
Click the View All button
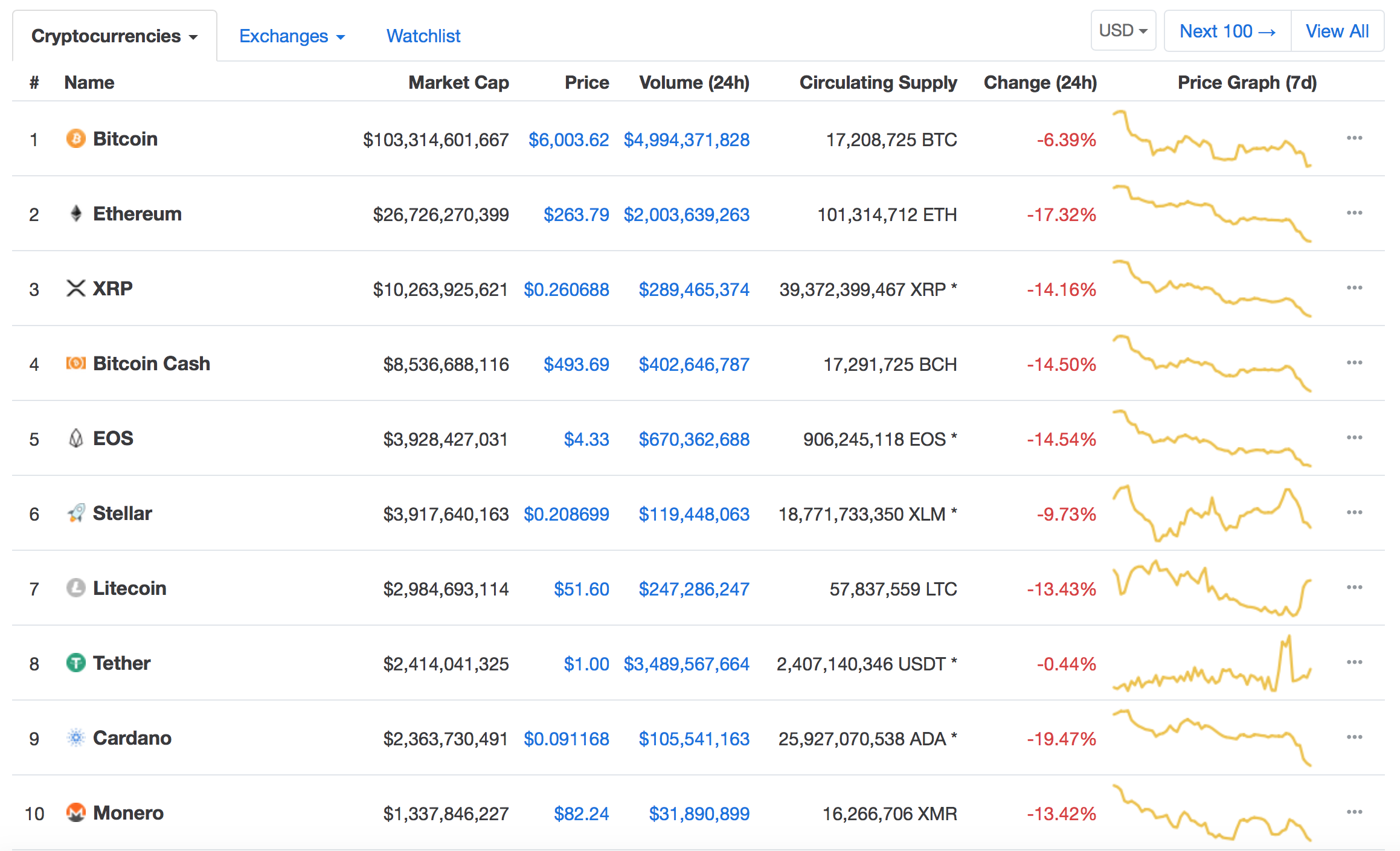click(1337, 31)
